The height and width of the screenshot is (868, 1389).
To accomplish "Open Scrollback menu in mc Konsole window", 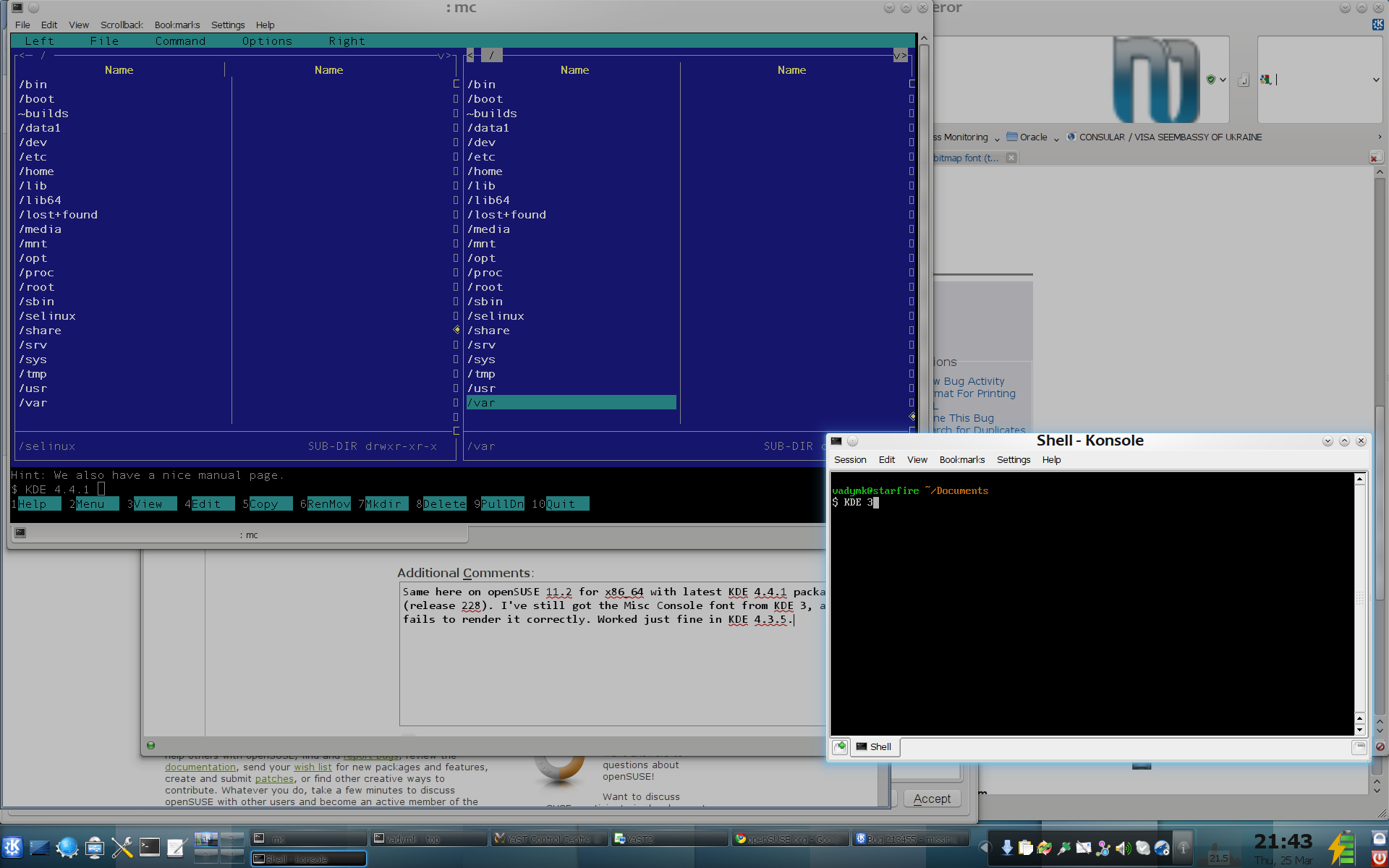I will (122, 25).
